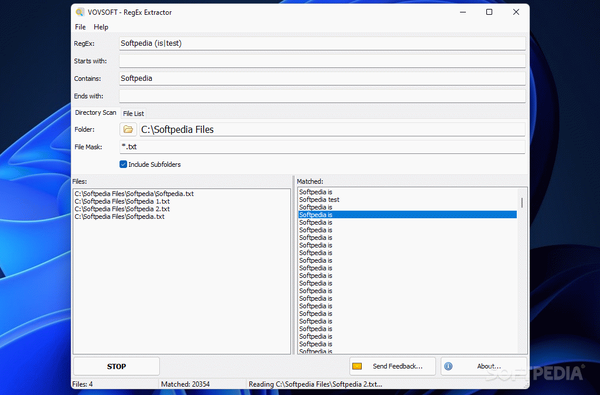Click the envelope icon on Send Feedback
This screenshot has height=395, width=600.
[x=357, y=366]
